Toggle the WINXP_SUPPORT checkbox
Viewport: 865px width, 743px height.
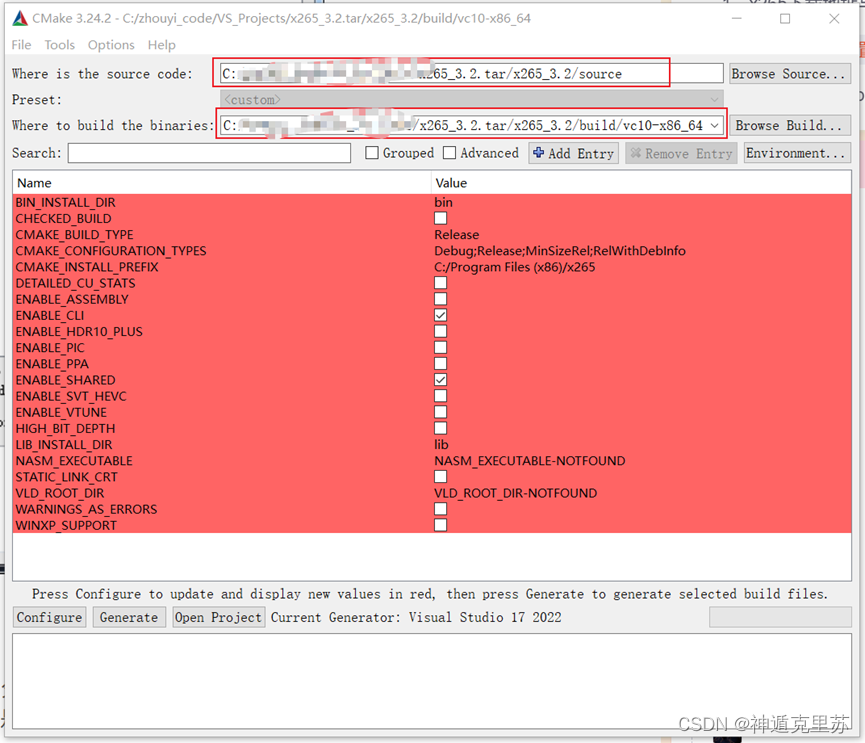pyautogui.click(x=440, y=525)
